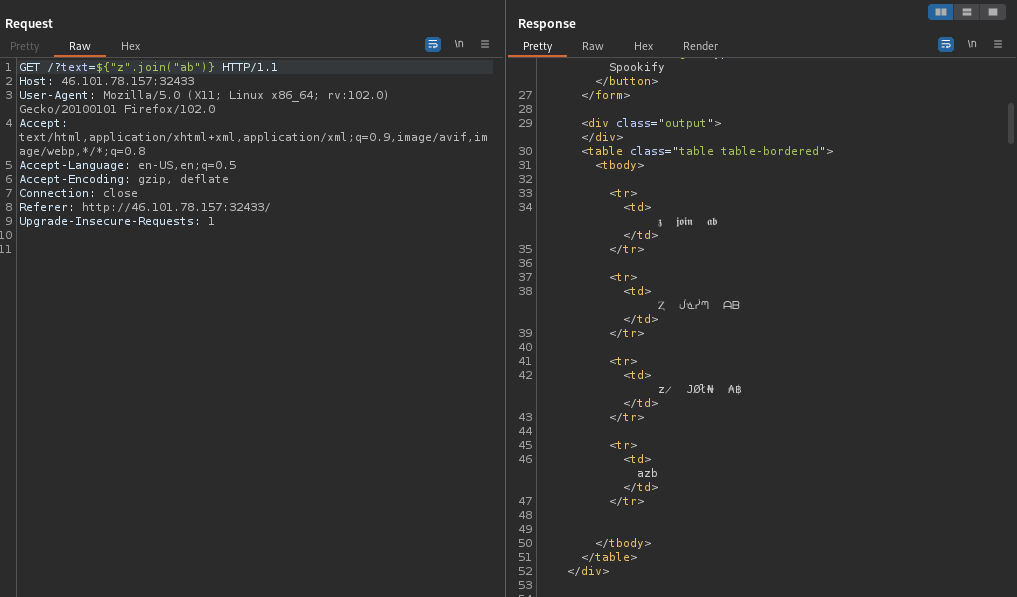Open Response panel options menu
Viewport: 1017px width, 597px height.
click(x=998, y=44)
